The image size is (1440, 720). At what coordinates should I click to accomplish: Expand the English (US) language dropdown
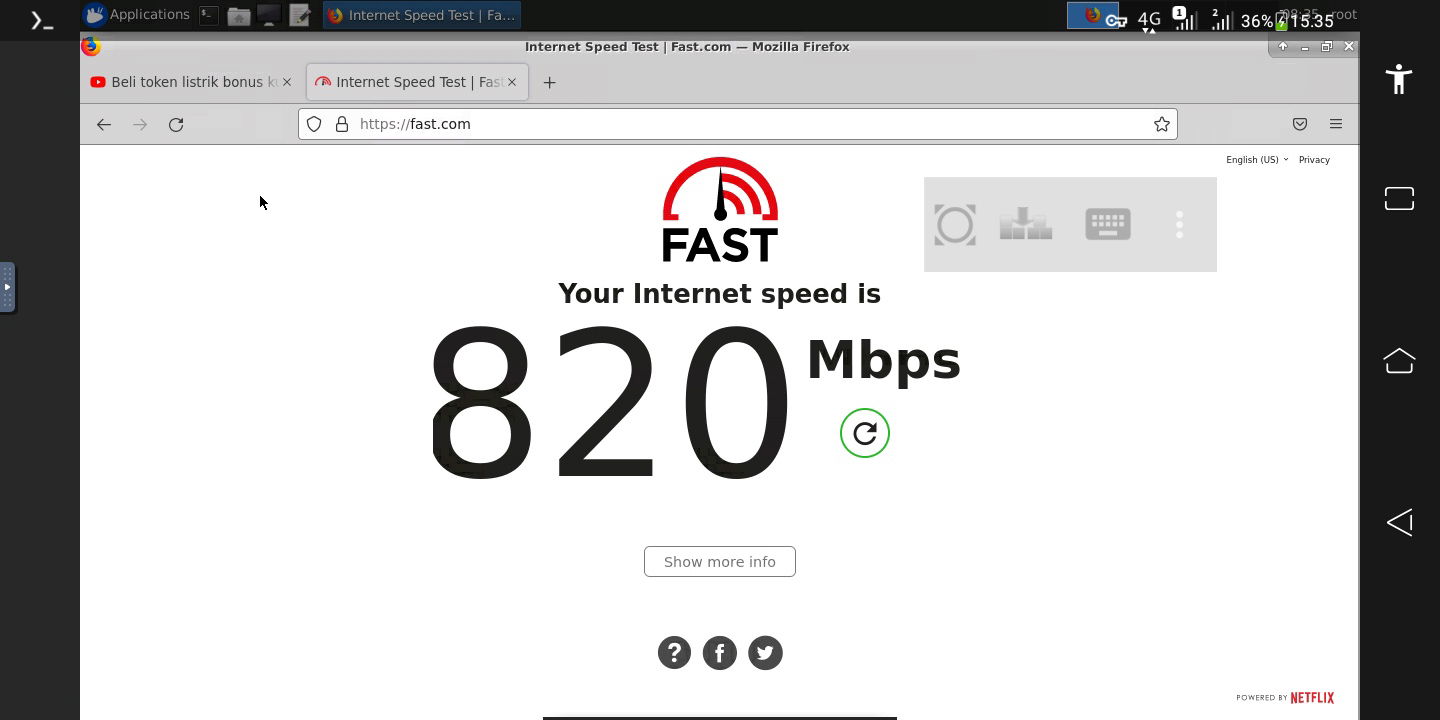pyautogui.click(x=1257, y=160)
